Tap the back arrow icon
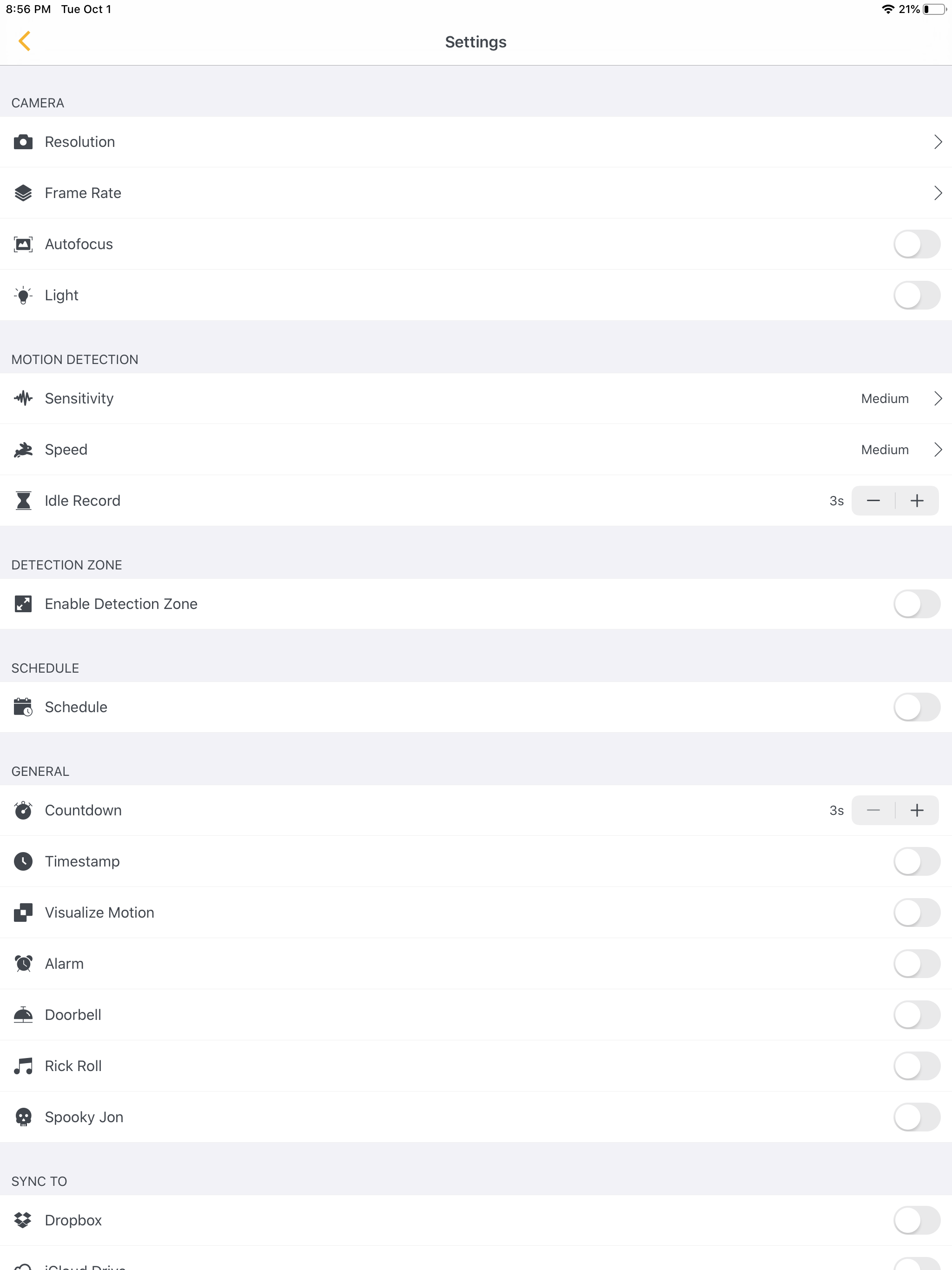952x1270 pixels. (x=24, y=41)
